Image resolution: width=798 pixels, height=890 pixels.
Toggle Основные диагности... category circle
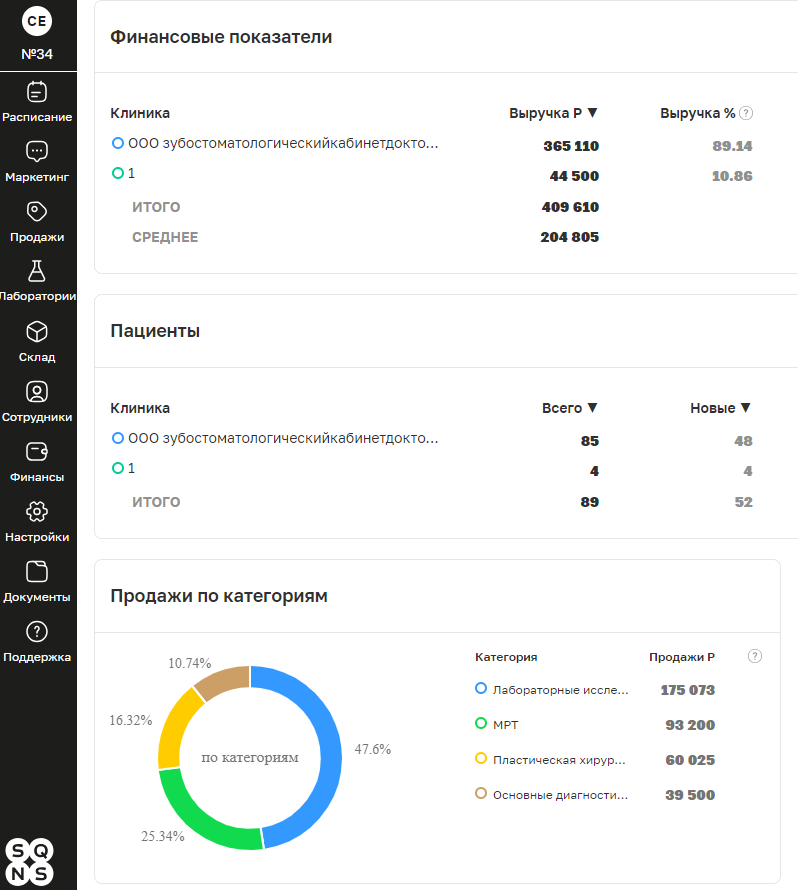(481, 794)
